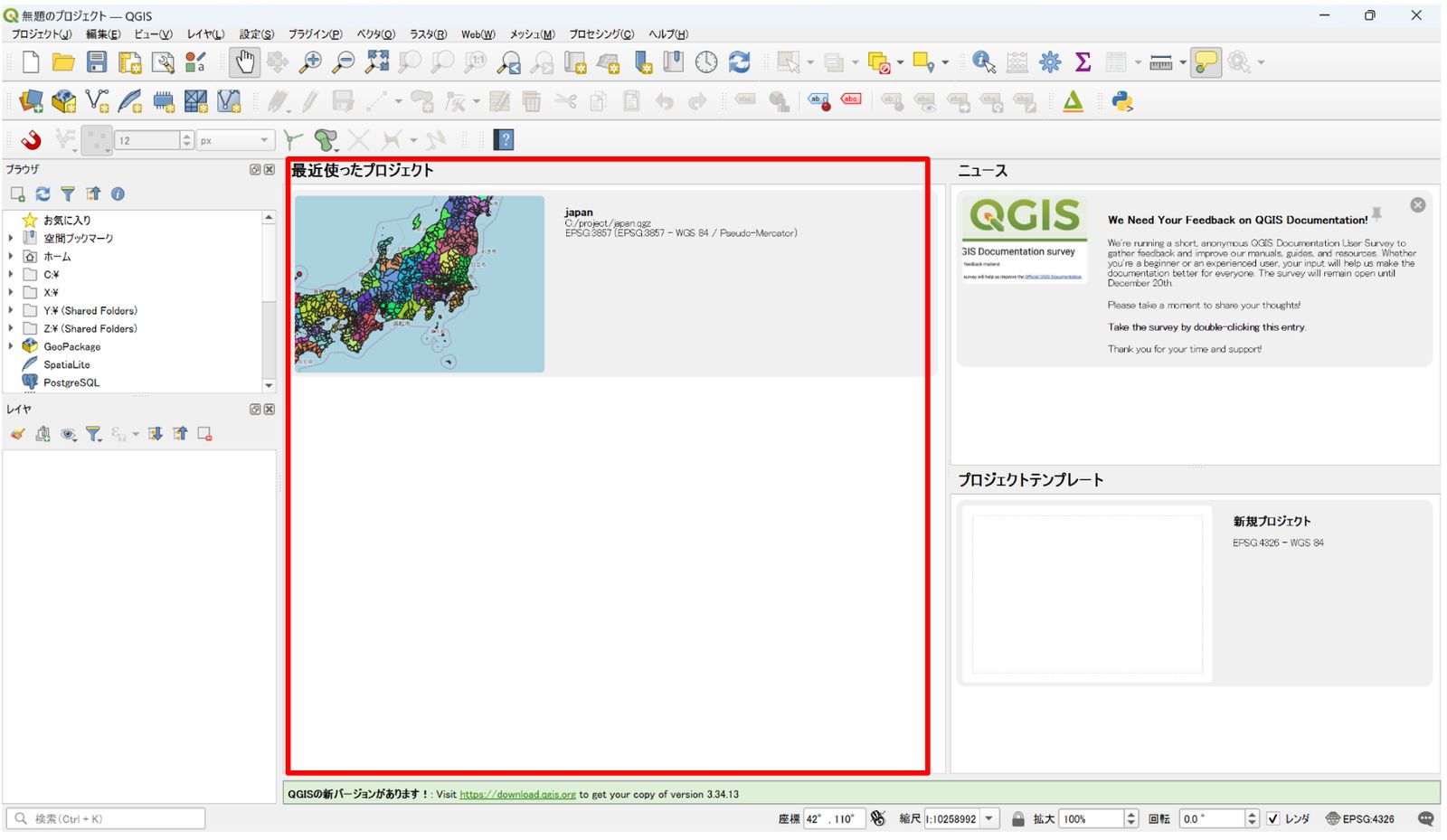Screen dimensions: 1447x840
Task: Open the Python console icon
Action: click(1122, 101)
